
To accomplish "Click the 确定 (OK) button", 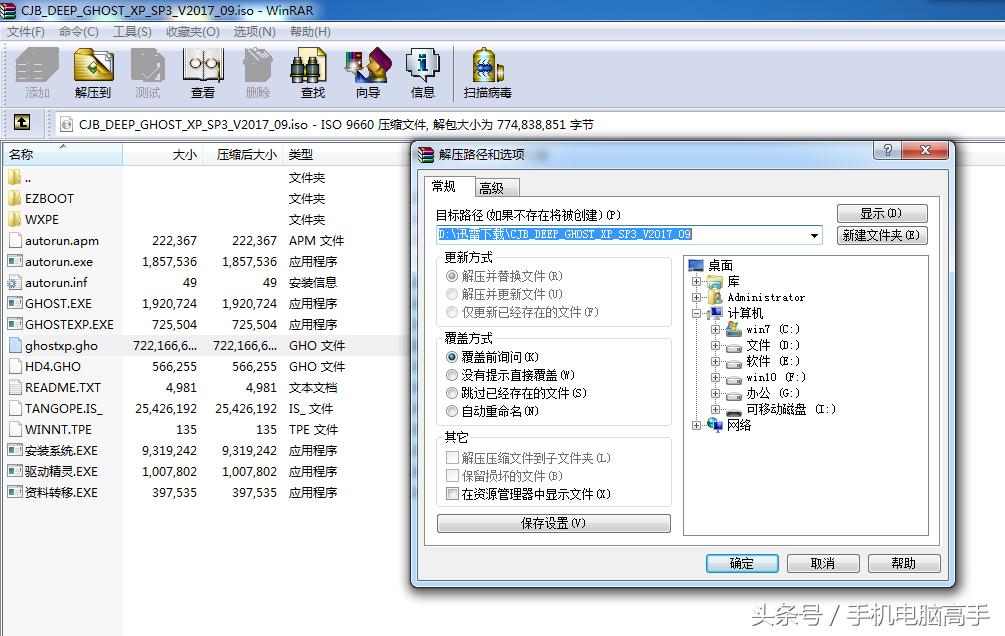I will pyautogui.click(x=742, y=563).
